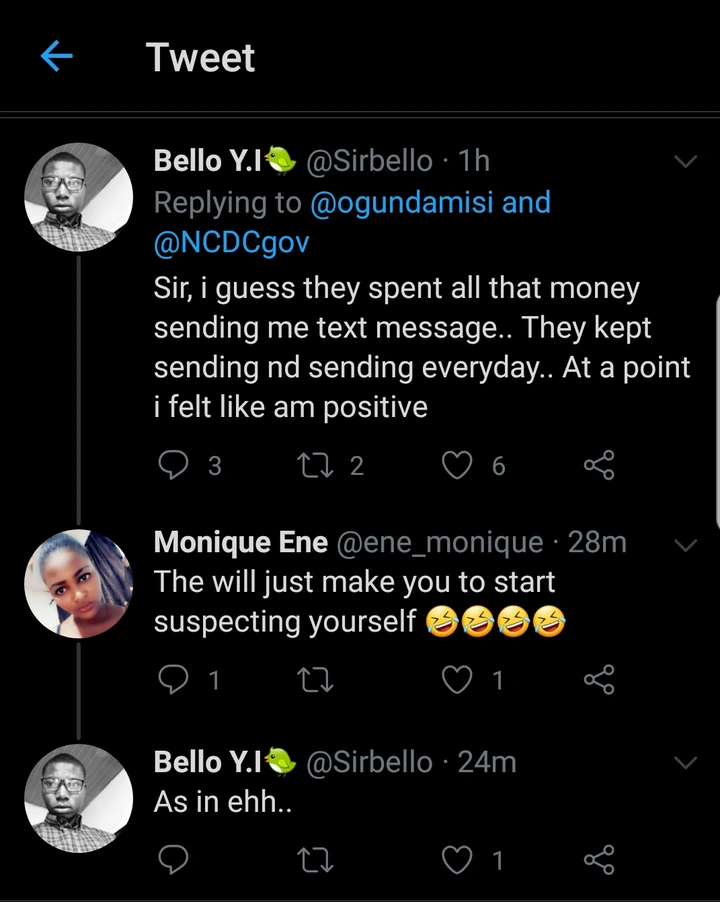Tap the back arrow icon
Screen dimensions: 720x902
(x=57, y=57)
